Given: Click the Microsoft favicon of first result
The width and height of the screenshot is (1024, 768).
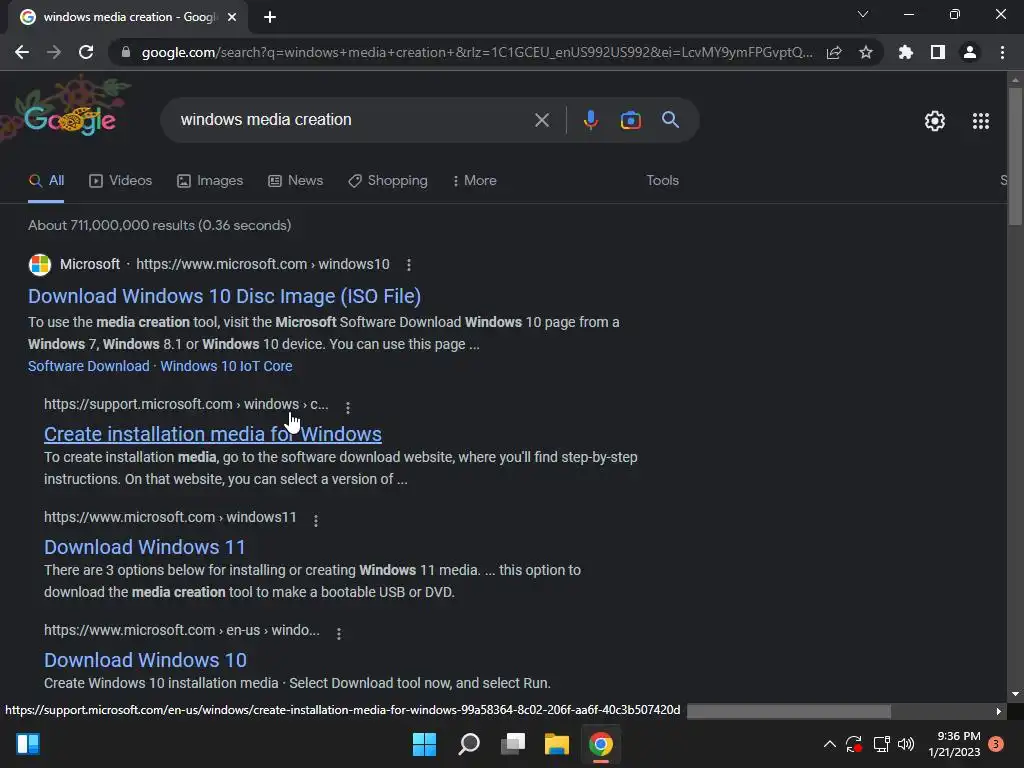Looking at the screenshot, I should 40,264.
